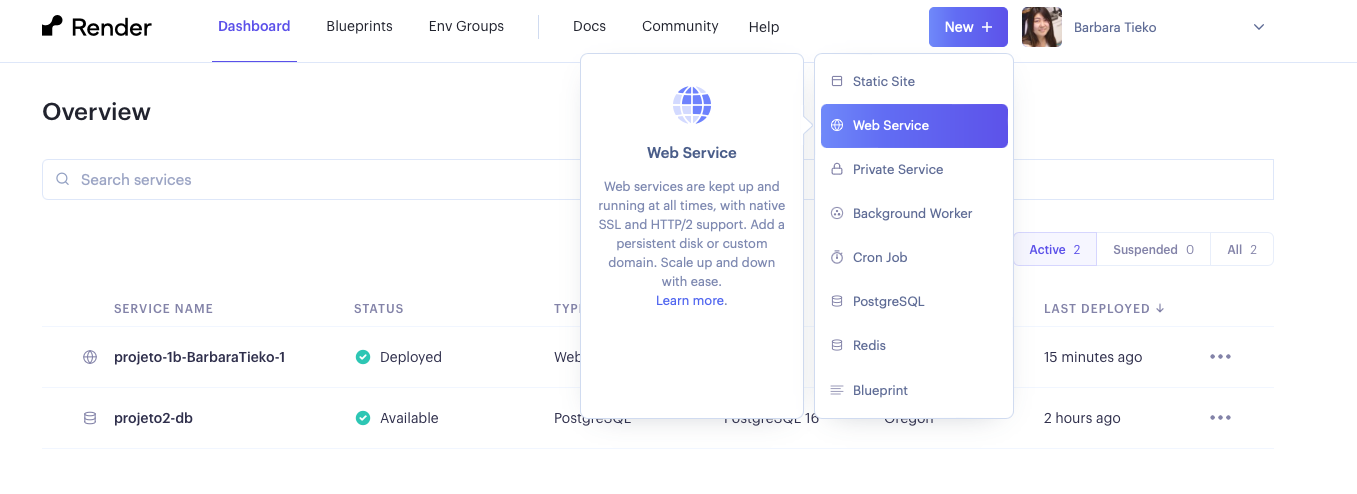Click Barbara Tieko's avatar photo
The height and width of the screenshot is (494, 1357).
(x=1042, y=27)
